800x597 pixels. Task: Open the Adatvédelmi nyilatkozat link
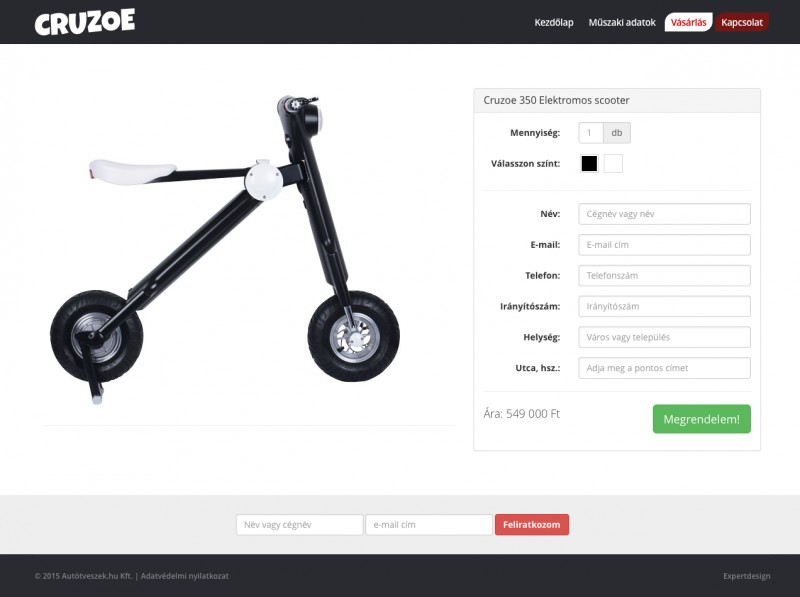185,576
